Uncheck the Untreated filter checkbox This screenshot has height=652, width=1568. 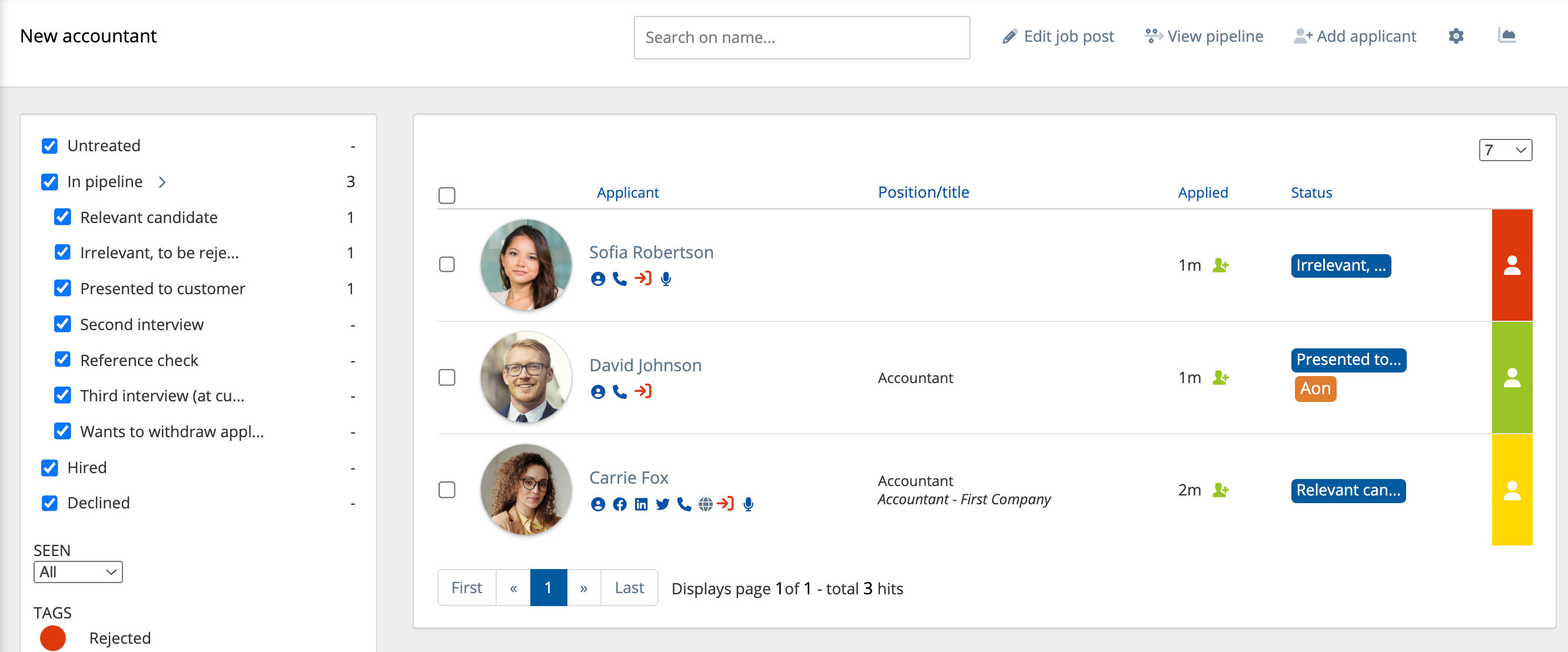[50, 146]
